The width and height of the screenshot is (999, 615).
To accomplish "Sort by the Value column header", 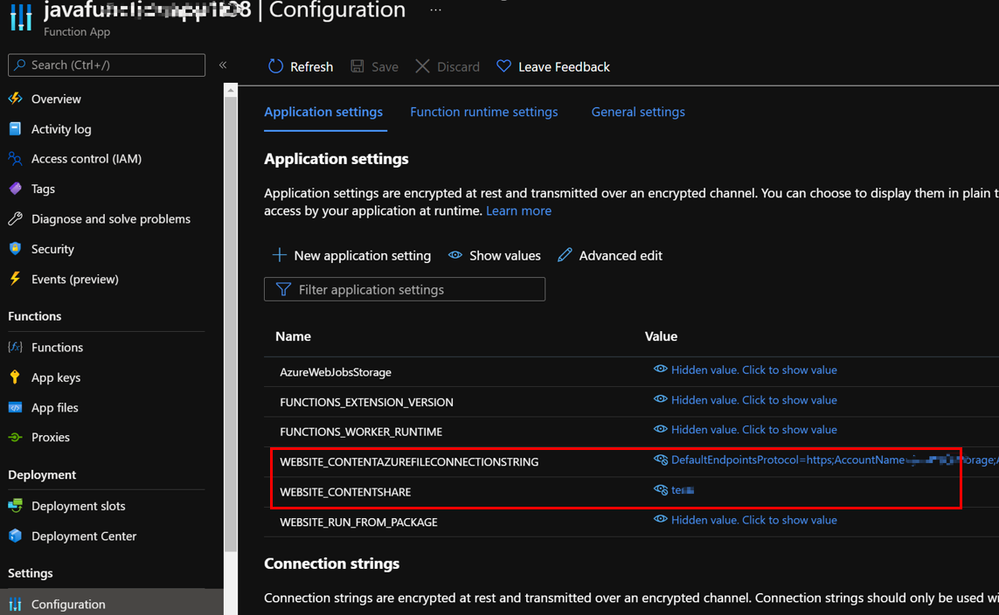I will [x=661, y=336].
